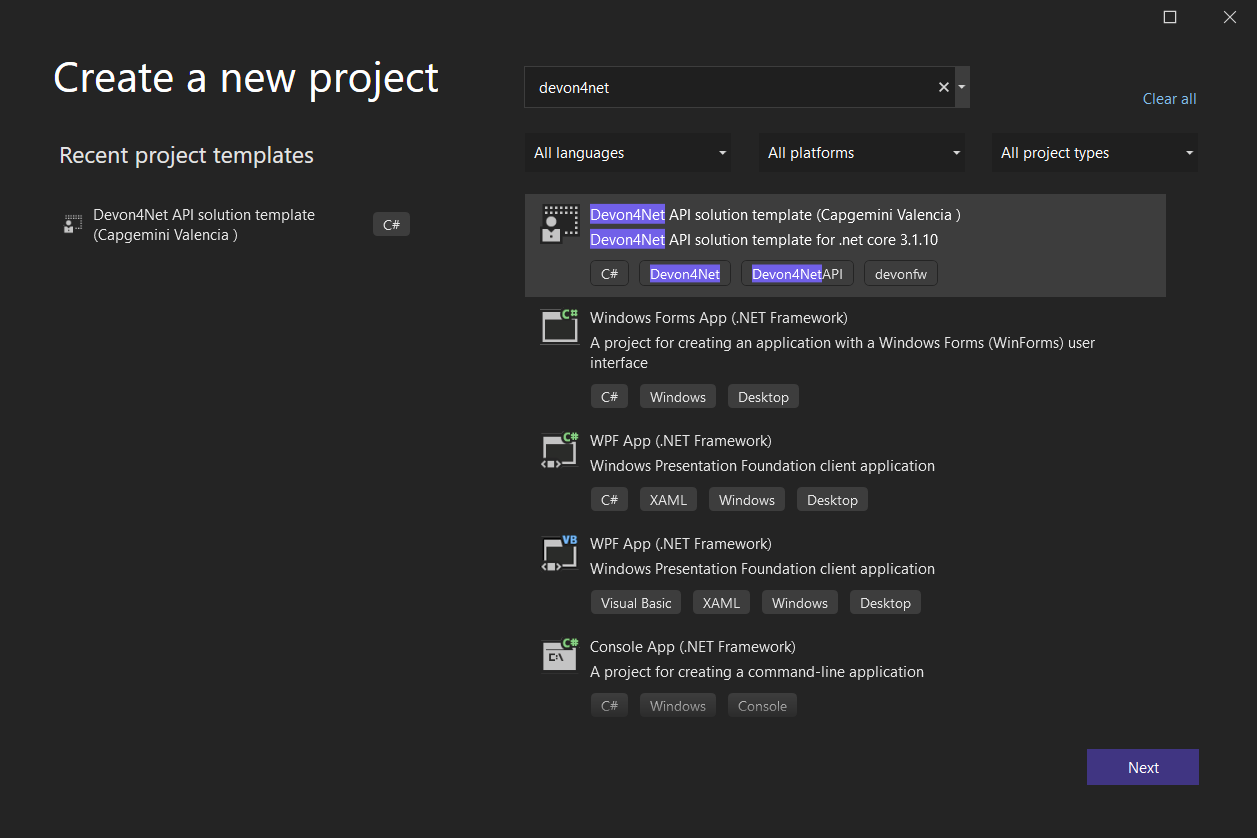Click the Windows Forms App template icon

(558, 326)
